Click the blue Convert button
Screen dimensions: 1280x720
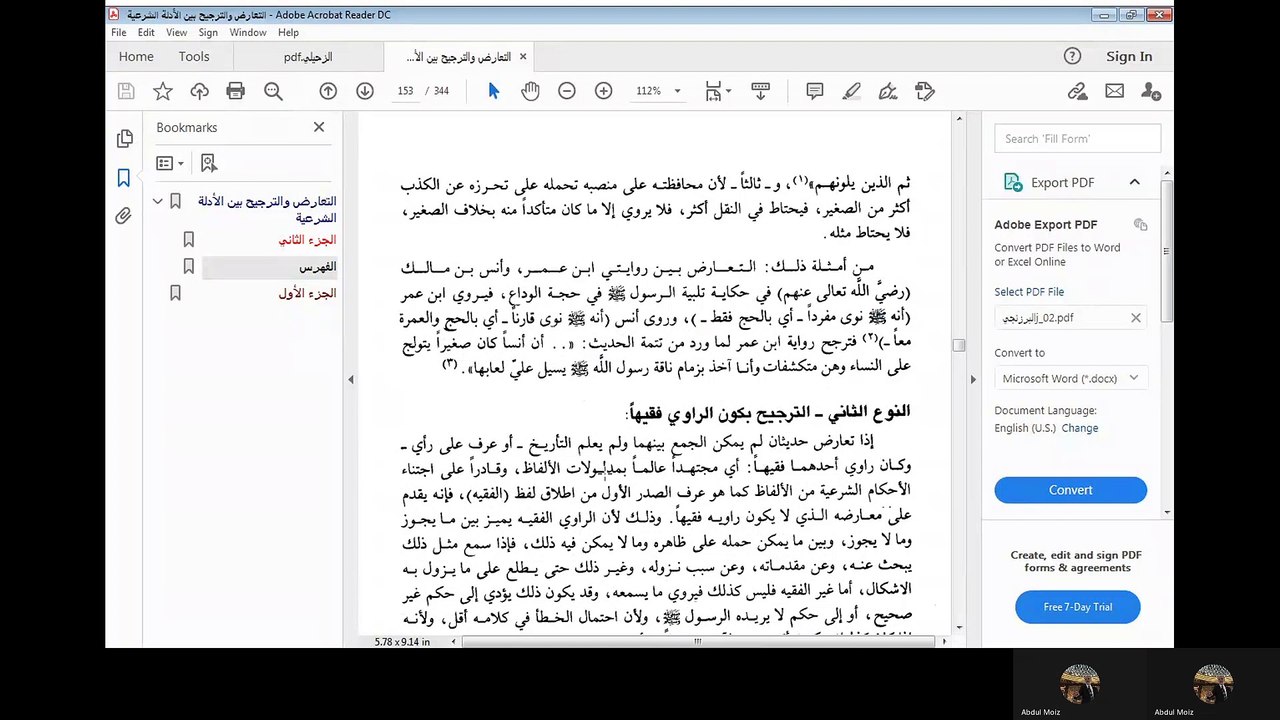[1070, 490]
